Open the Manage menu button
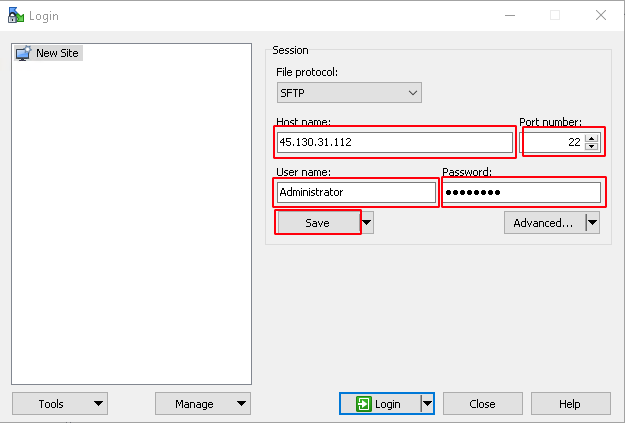The image size is (625, 423). pyautogui.click(x=203, y=404)
